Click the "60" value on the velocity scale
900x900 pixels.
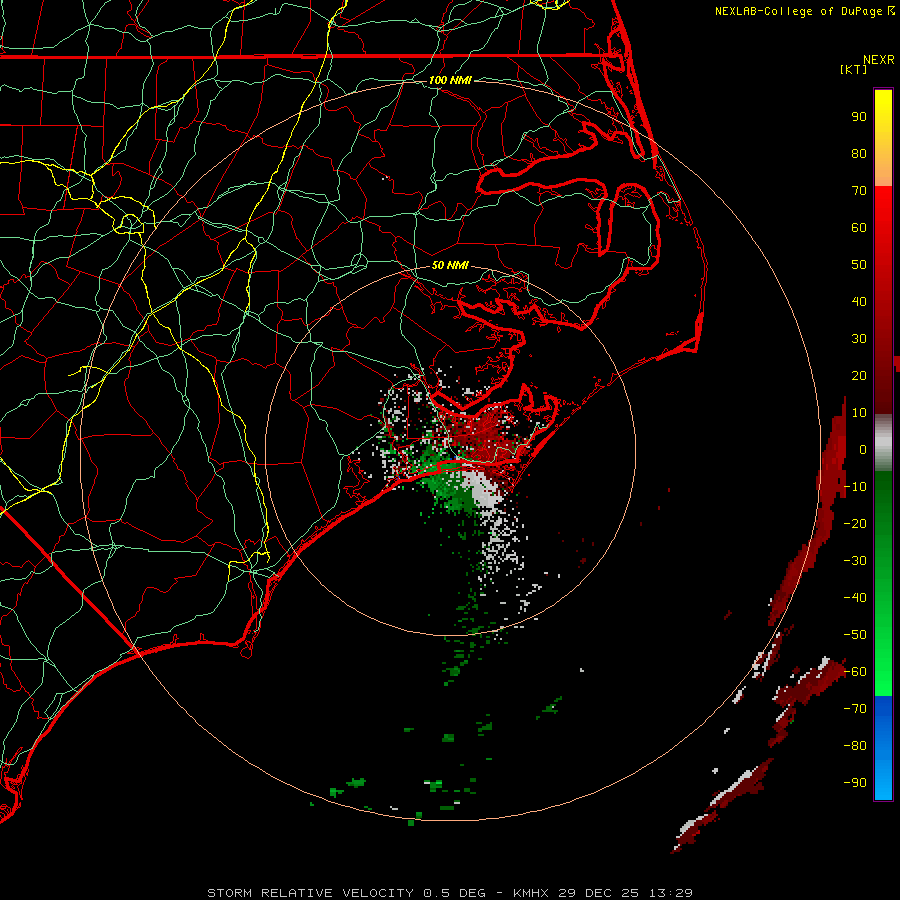(859, 227)
